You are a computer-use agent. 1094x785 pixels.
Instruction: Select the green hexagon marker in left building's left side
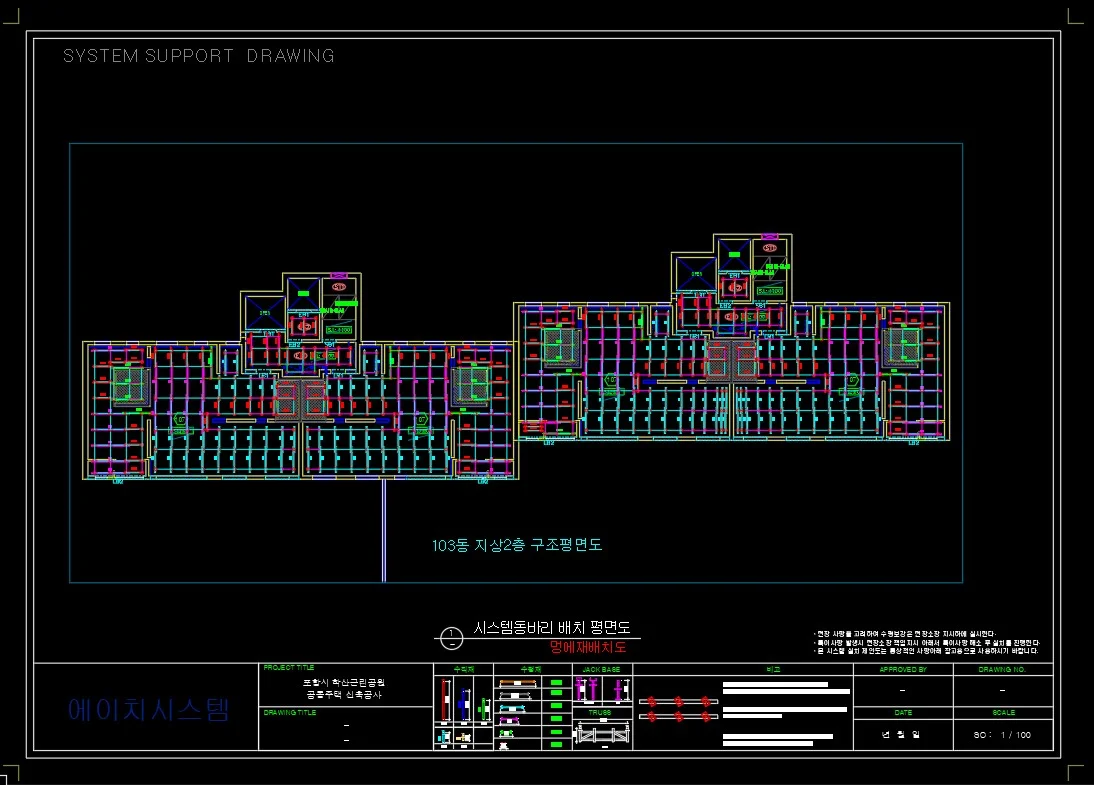180,420
